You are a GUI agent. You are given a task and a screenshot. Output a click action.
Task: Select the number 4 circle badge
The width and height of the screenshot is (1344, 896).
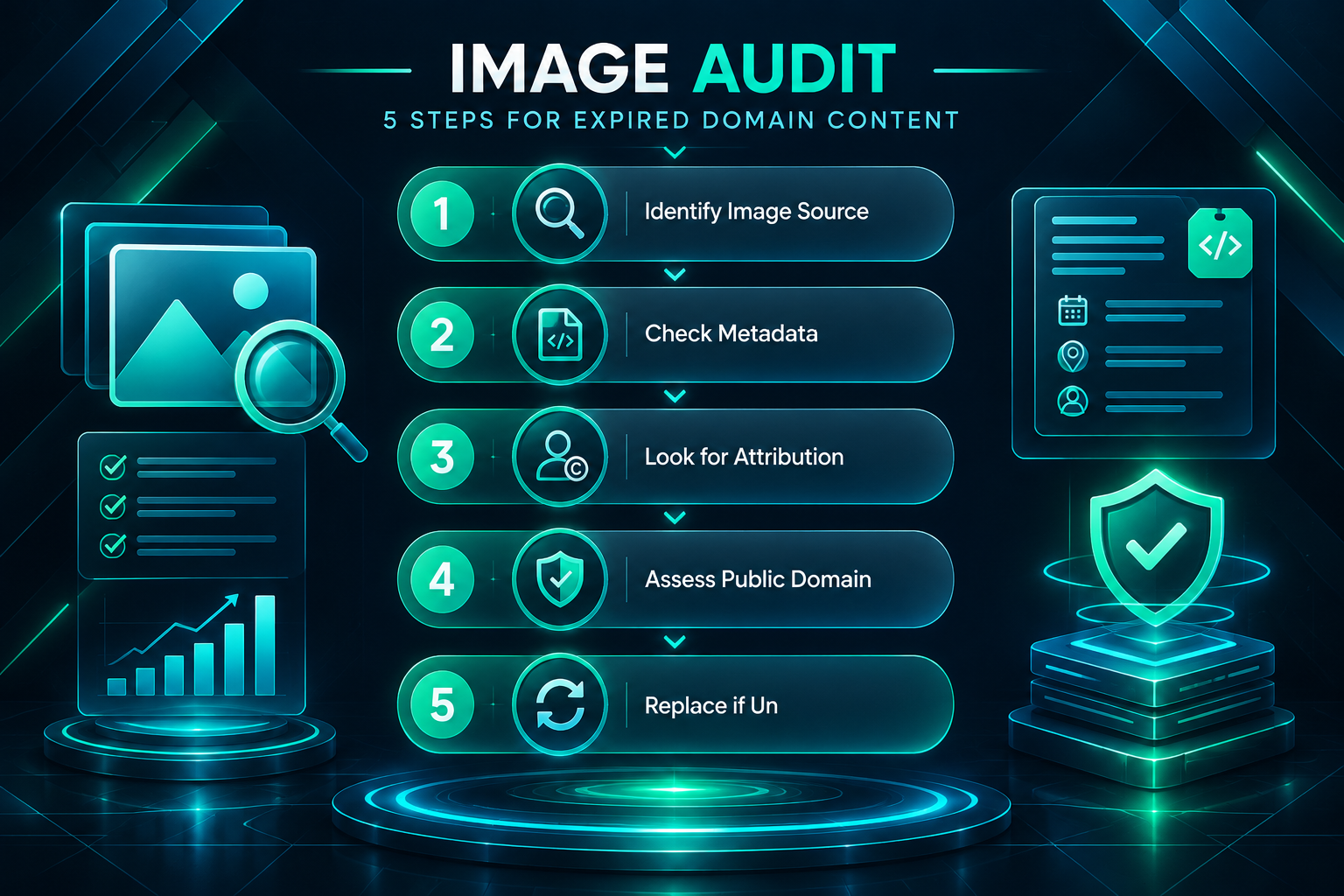click(442, 579)
